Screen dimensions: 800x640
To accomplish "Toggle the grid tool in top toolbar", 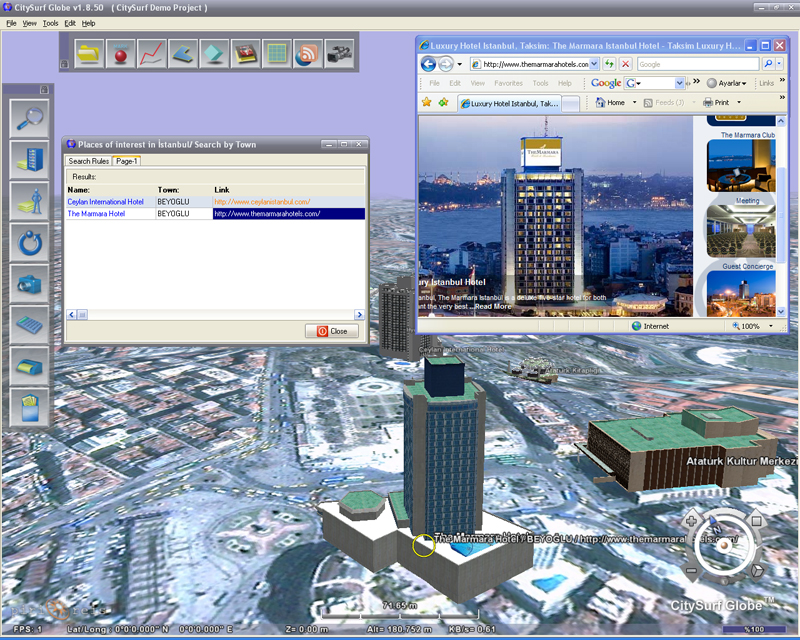I will [277, 54].
